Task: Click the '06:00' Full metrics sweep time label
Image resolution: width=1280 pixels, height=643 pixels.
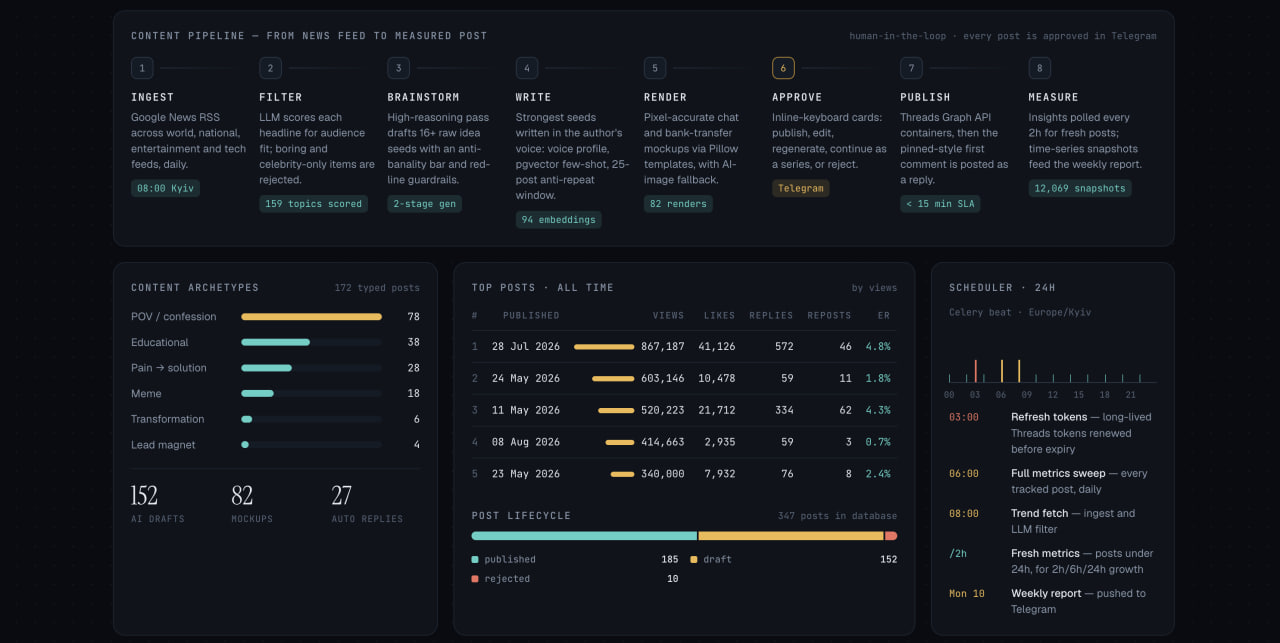Action: point(964,474)
